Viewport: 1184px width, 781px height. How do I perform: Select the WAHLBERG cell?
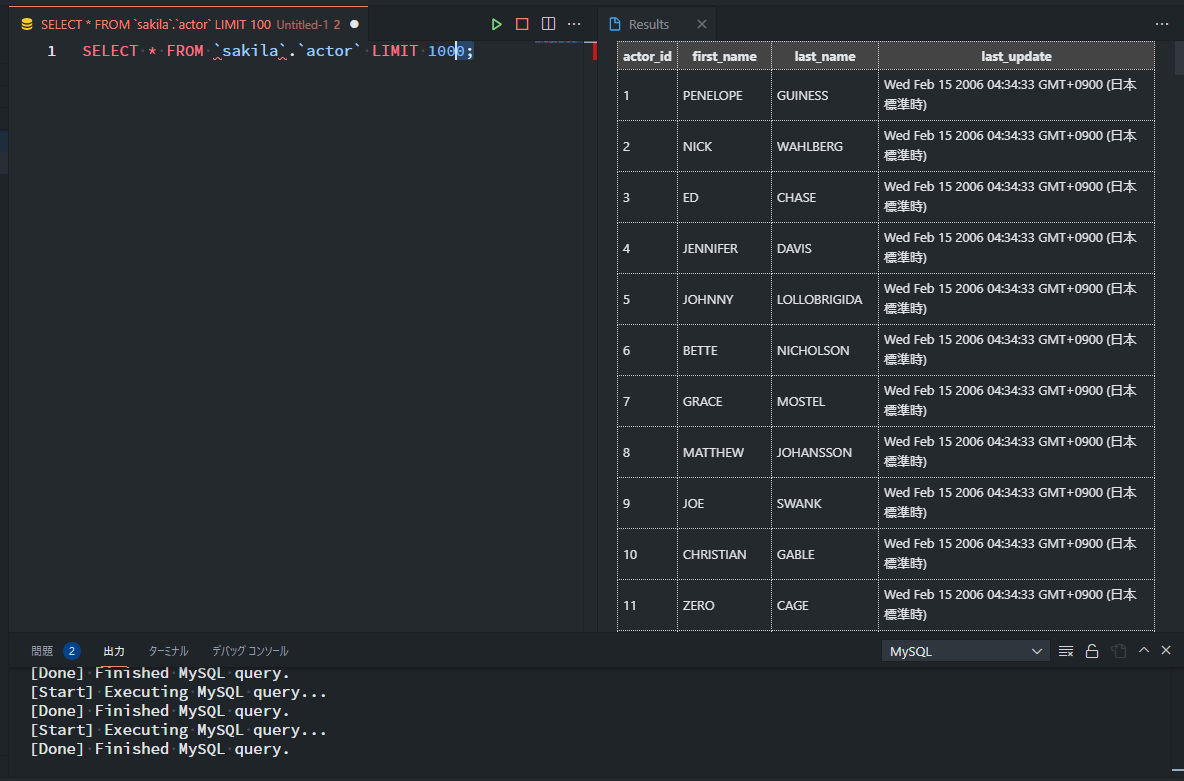(825, 147)
